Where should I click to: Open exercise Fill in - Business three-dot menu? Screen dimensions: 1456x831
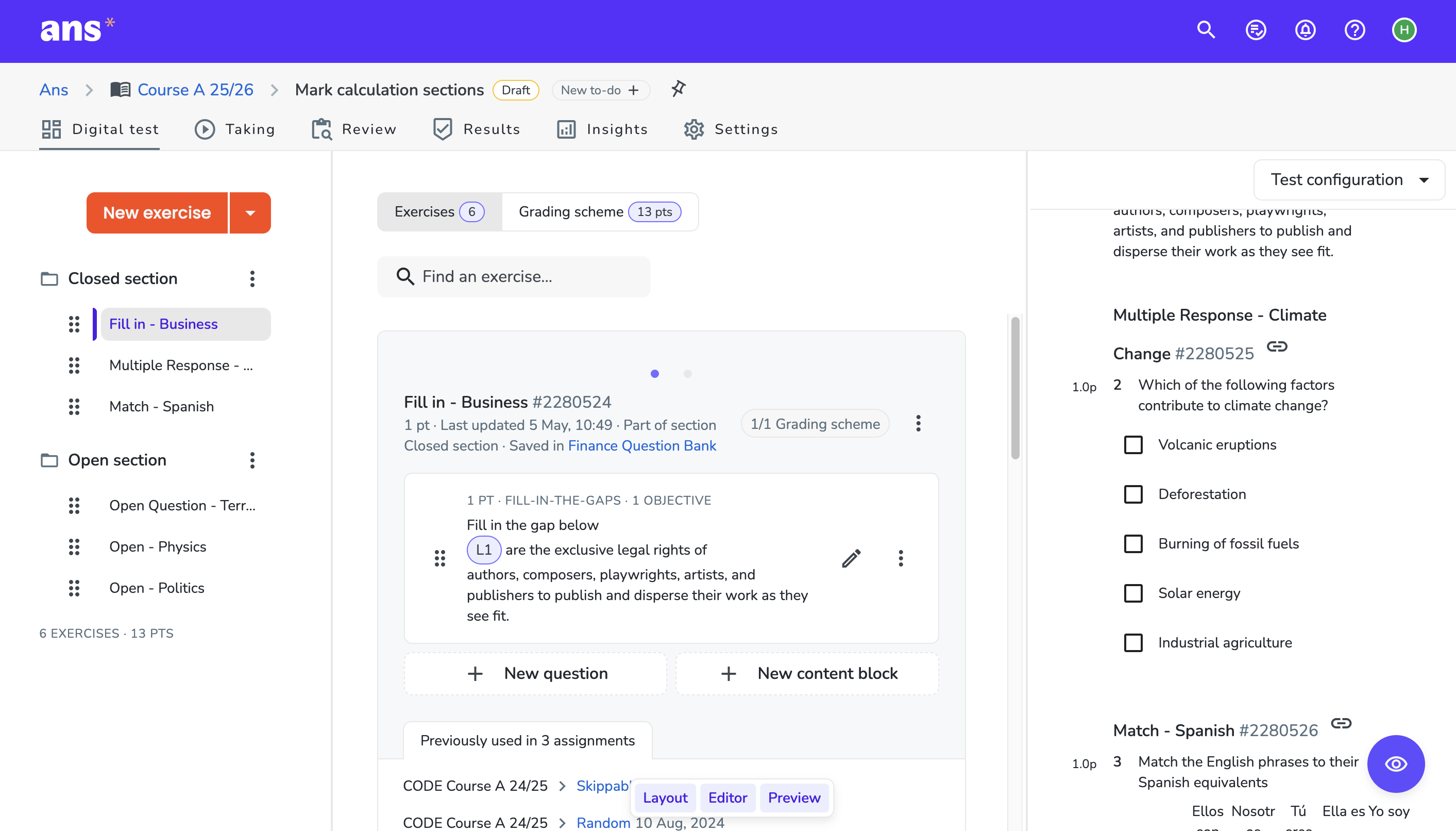tap(918, 424)
